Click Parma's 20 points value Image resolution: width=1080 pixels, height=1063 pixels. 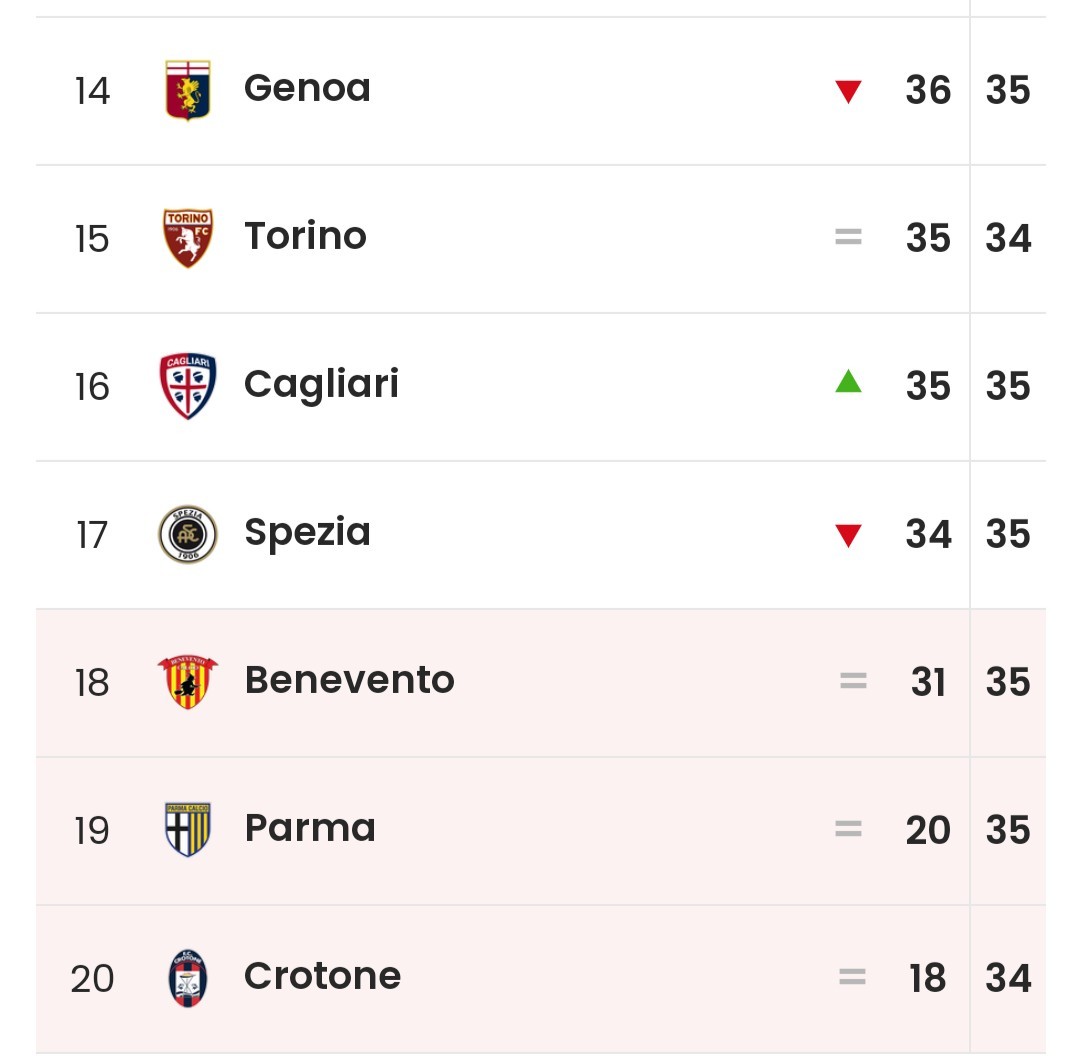click(928, 830)
